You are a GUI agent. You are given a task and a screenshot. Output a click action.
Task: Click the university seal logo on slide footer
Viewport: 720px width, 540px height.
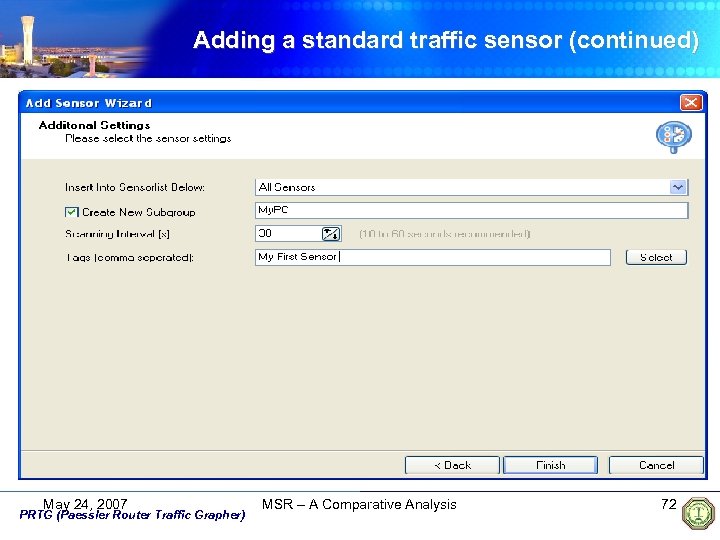(x=698, y=513)
